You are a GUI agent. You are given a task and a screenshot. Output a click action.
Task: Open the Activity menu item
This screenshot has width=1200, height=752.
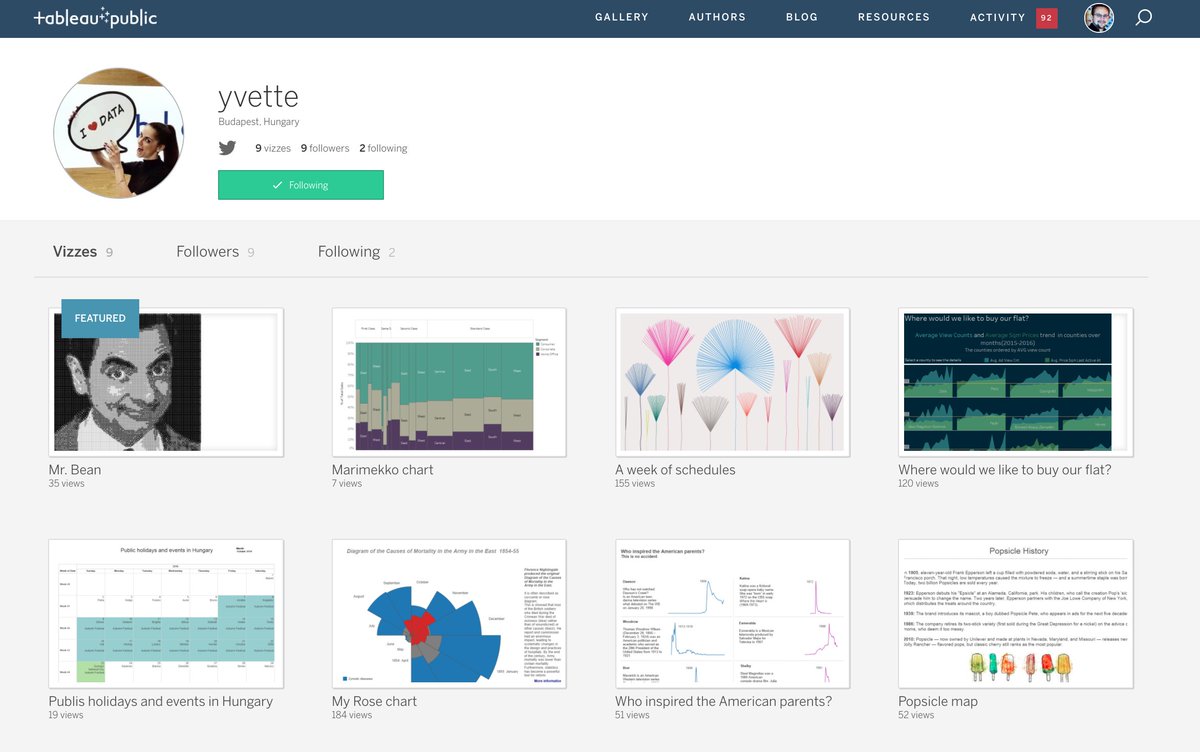coord(997,17)
